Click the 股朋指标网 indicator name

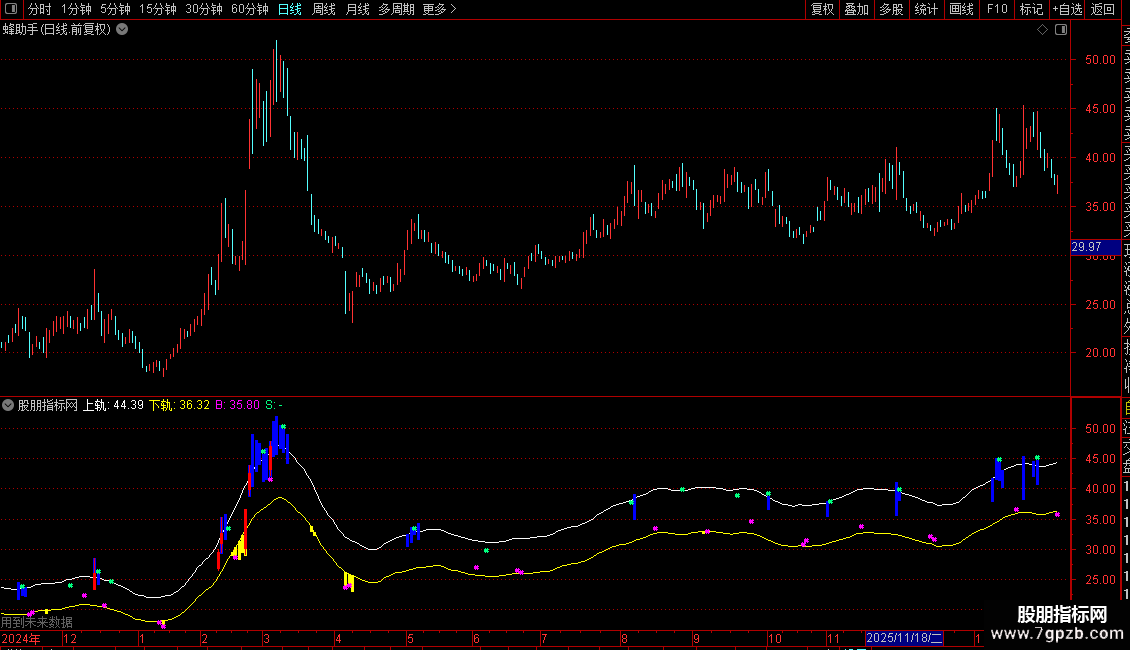click(x=48, y=405)
